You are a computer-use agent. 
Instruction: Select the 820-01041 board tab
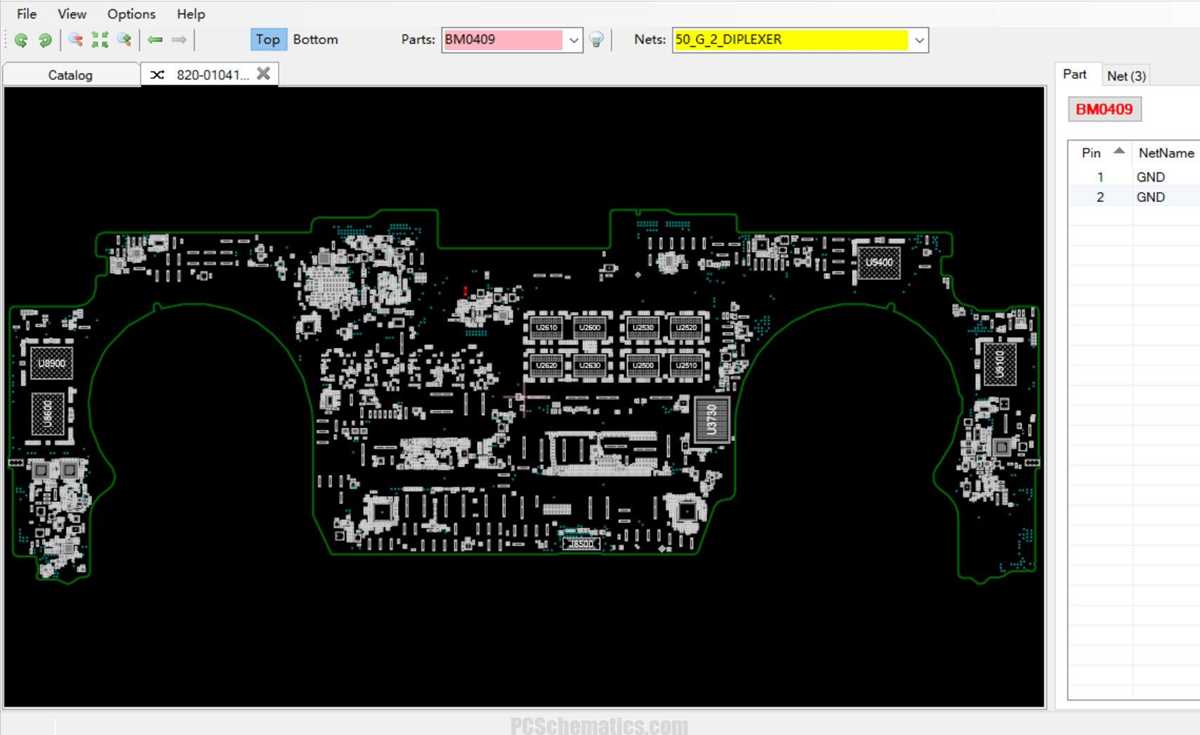209,74
